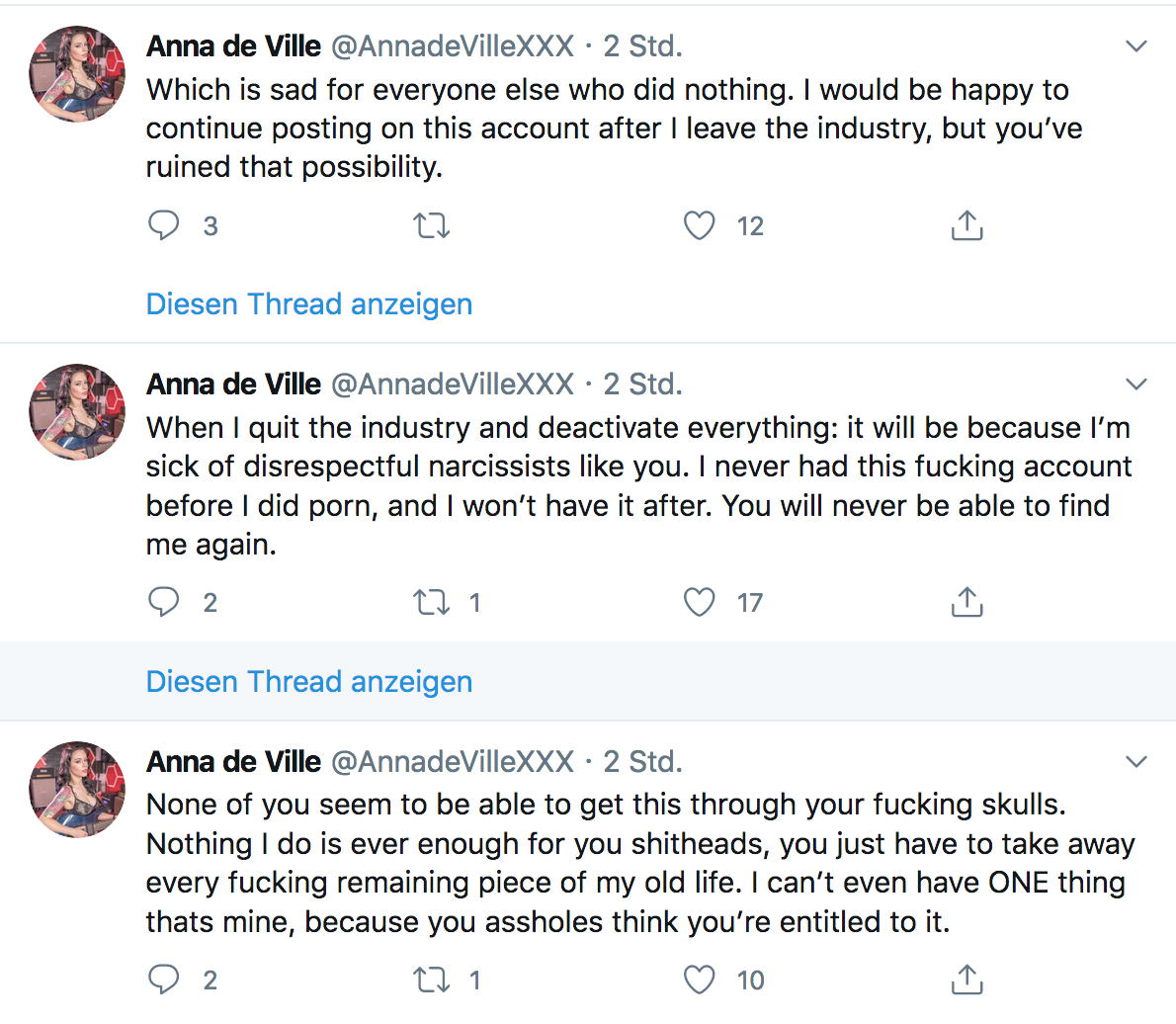Share the 'You will never be able to find me' tweet
Screen dimensions: 1176x1024
966,602
